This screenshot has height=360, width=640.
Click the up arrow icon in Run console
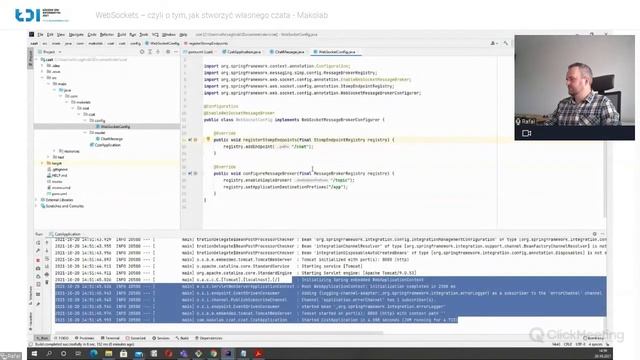click(x=47, y=242)
